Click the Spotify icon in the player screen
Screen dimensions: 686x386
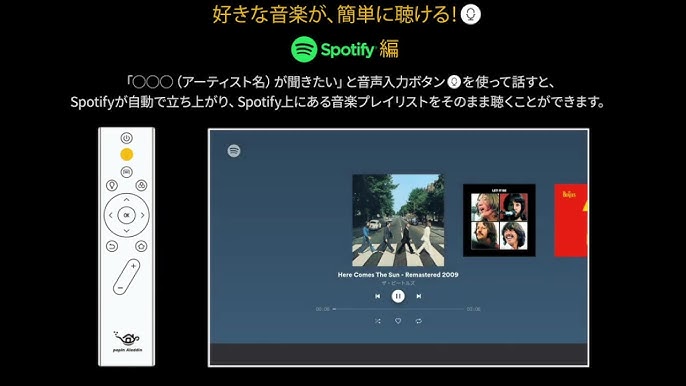[x=234, y=151]
